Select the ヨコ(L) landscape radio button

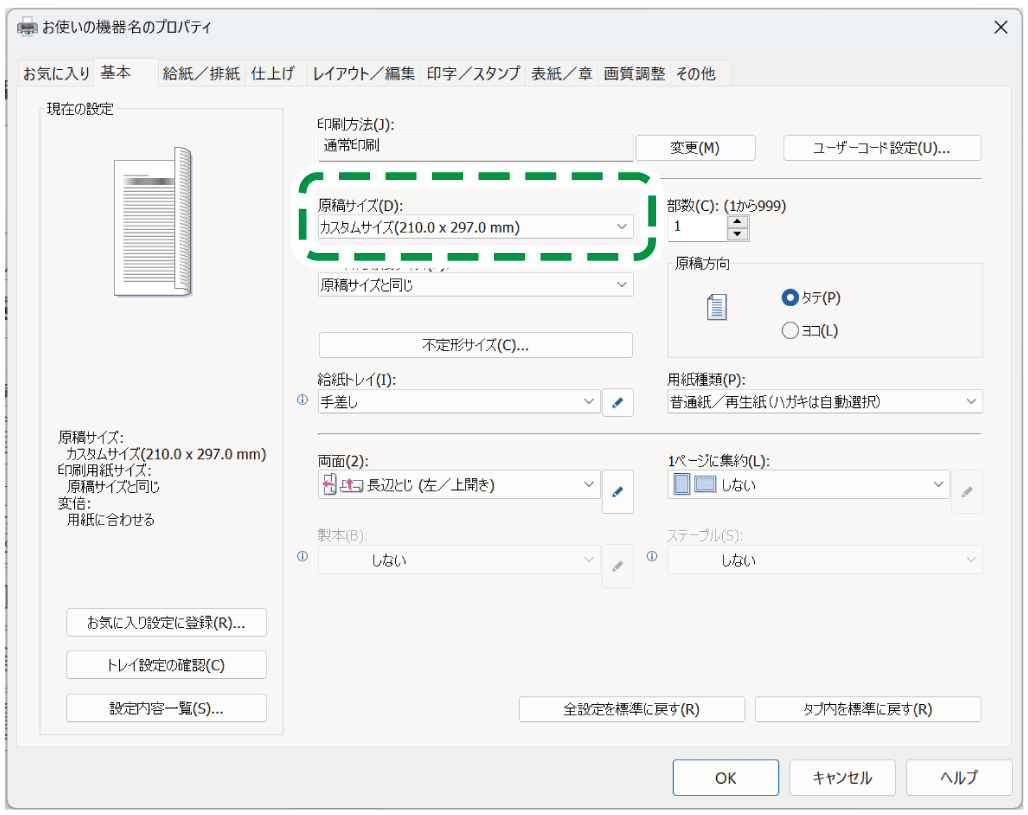point(790,330)
